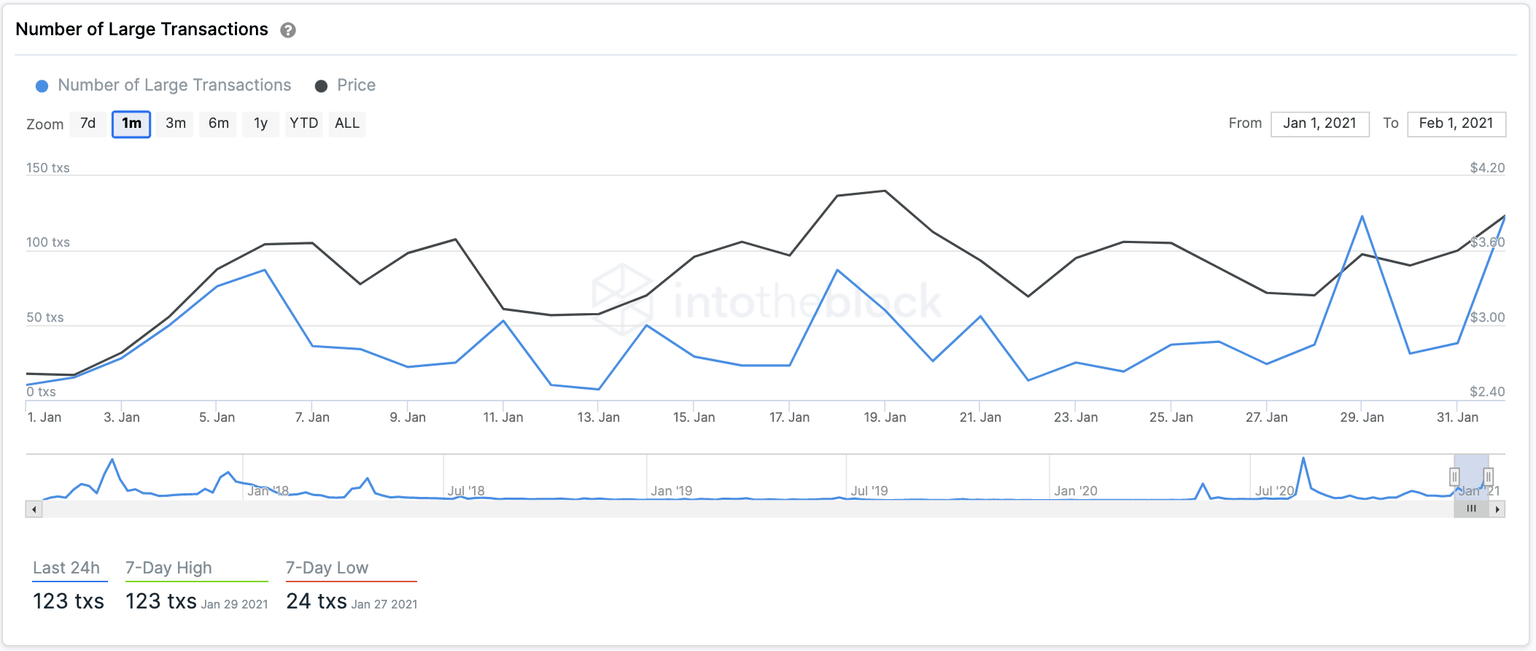Viewport: 1536px width, 651px height.
Task: Open the To date picker
Action: click(x=1456, y=123)
